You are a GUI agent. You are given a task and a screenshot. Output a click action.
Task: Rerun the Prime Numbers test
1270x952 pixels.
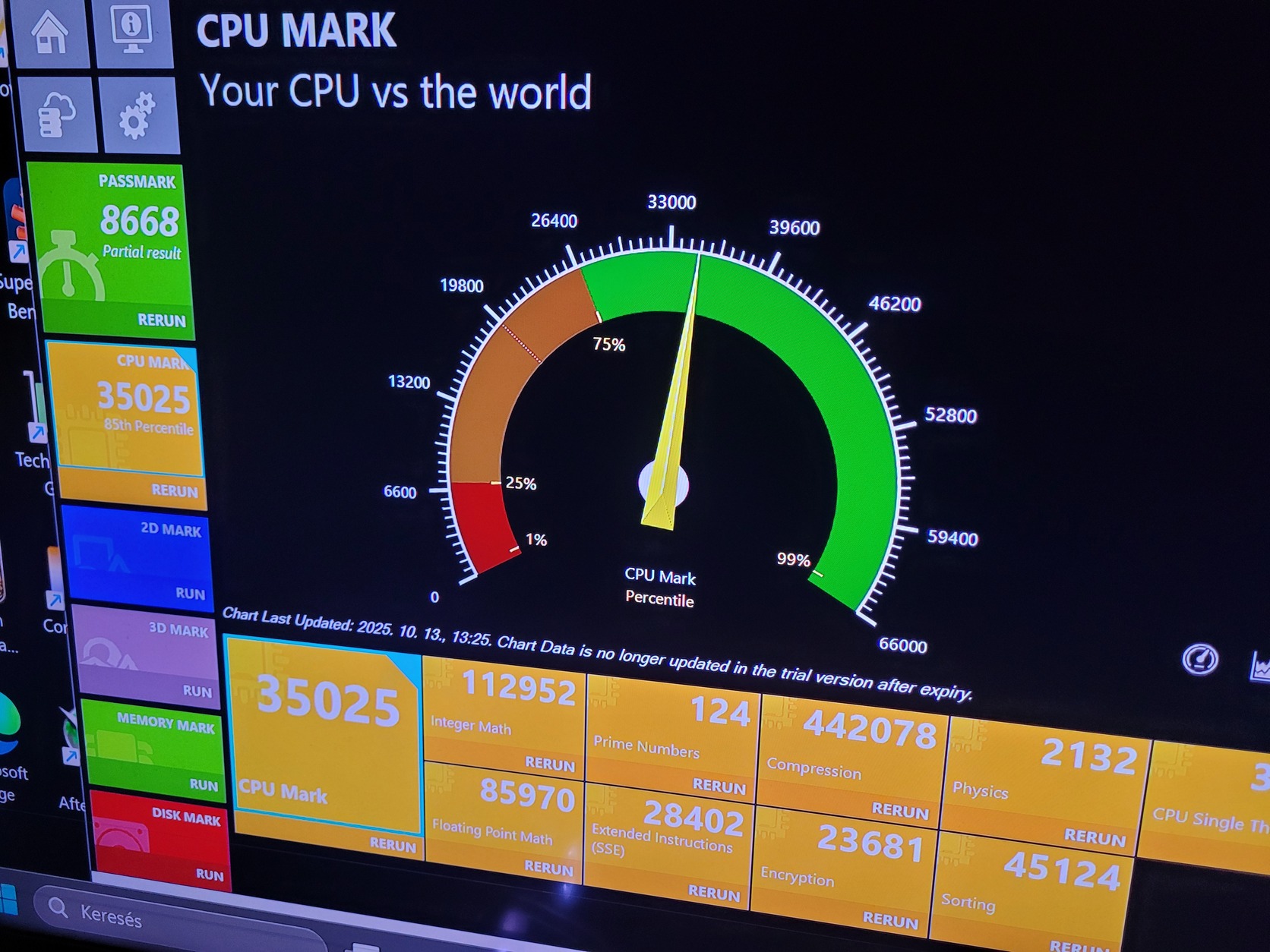(719, 786)
